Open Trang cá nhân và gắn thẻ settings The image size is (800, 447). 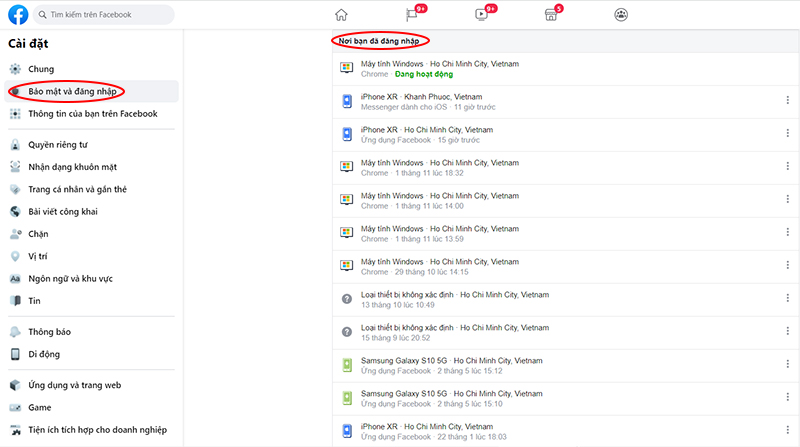[91, 189]
